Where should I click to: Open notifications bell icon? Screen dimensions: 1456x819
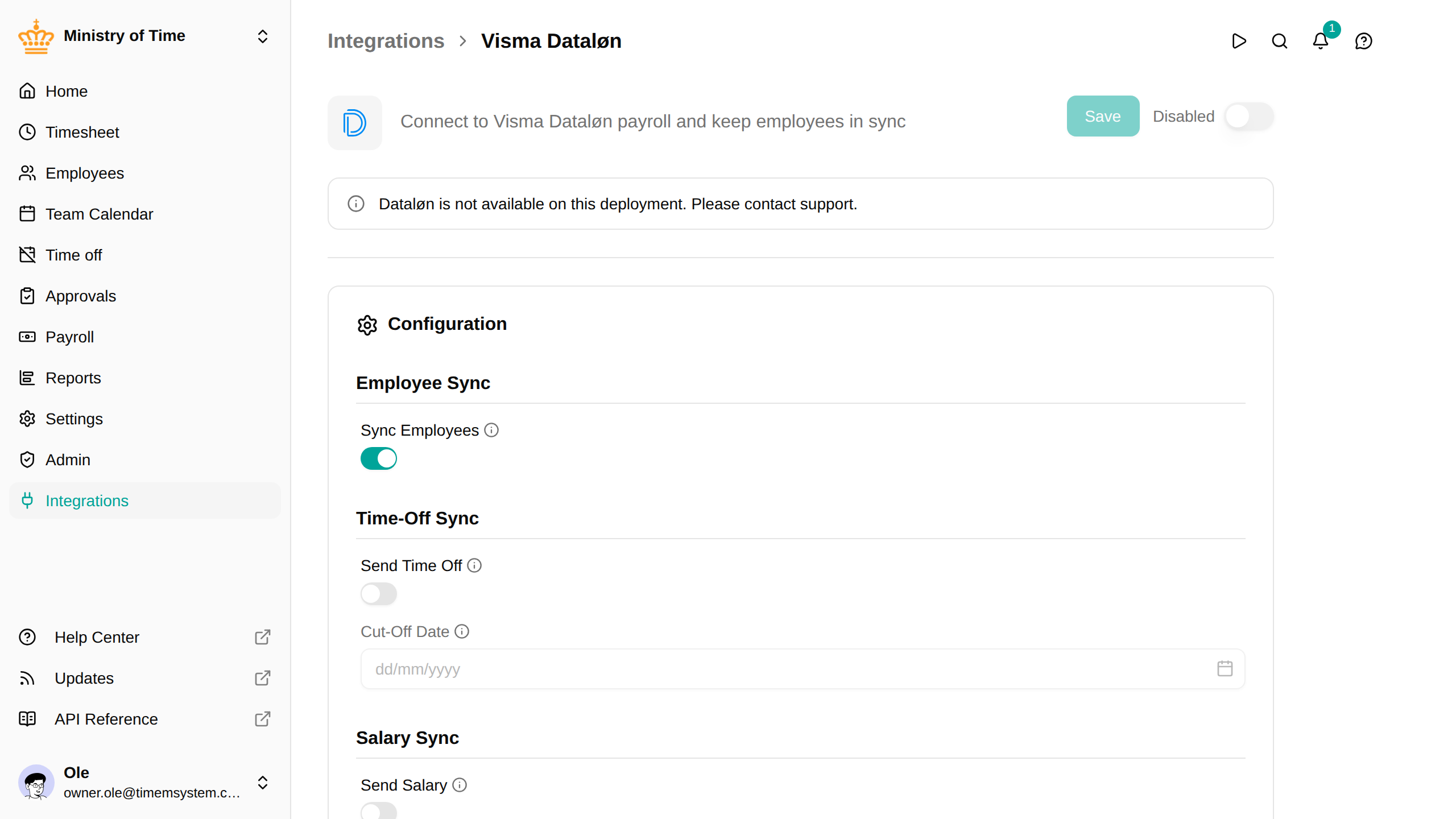click(x=1321, y=41)
